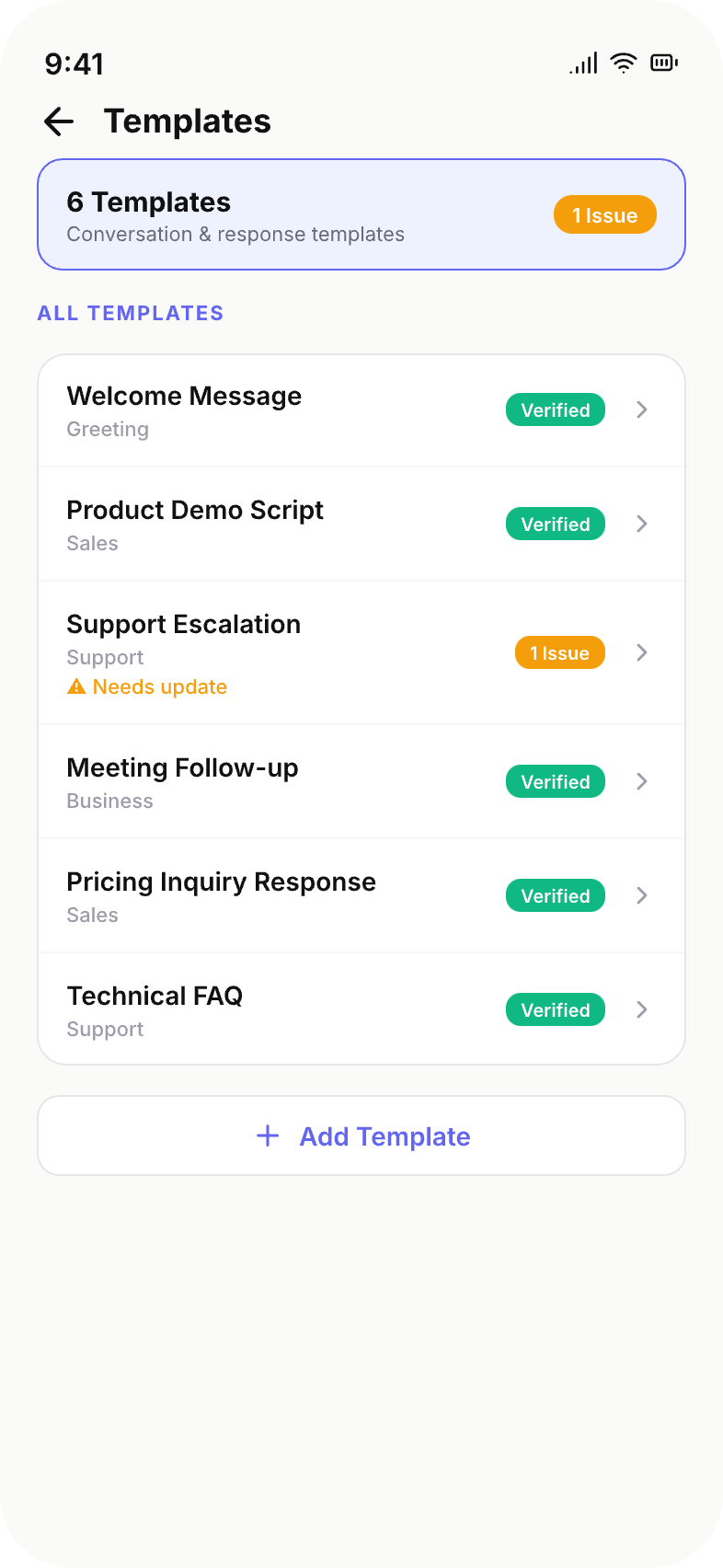Open the 6 Templates summary card
This screenshot has height=1568, width=723.
(361, 214)
